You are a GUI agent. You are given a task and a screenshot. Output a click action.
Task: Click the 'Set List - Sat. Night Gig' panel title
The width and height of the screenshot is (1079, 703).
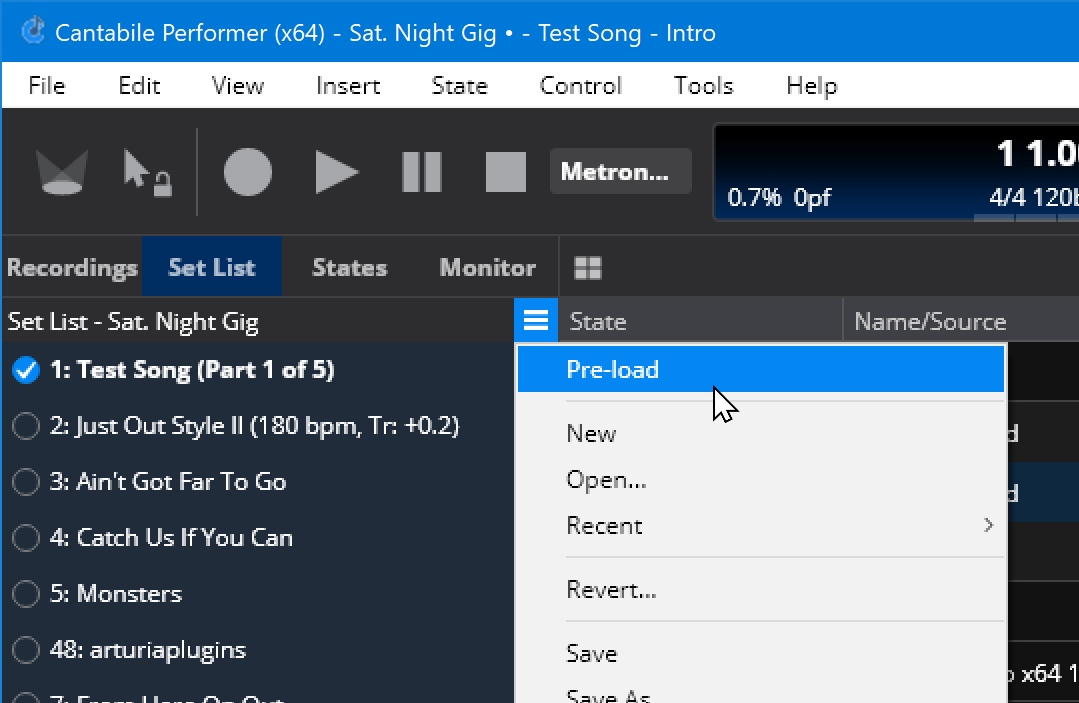(x=133, y=321)
